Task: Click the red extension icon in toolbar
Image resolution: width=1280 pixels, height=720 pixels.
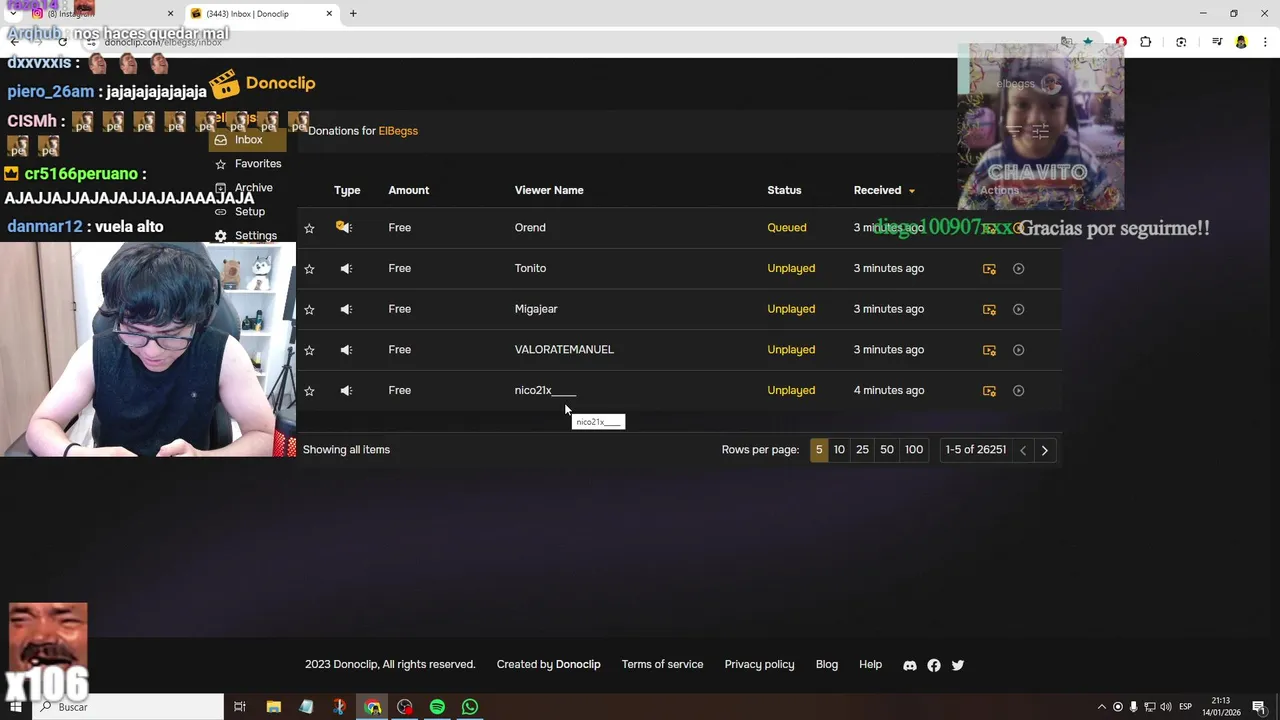Action: pos(1121,42)
